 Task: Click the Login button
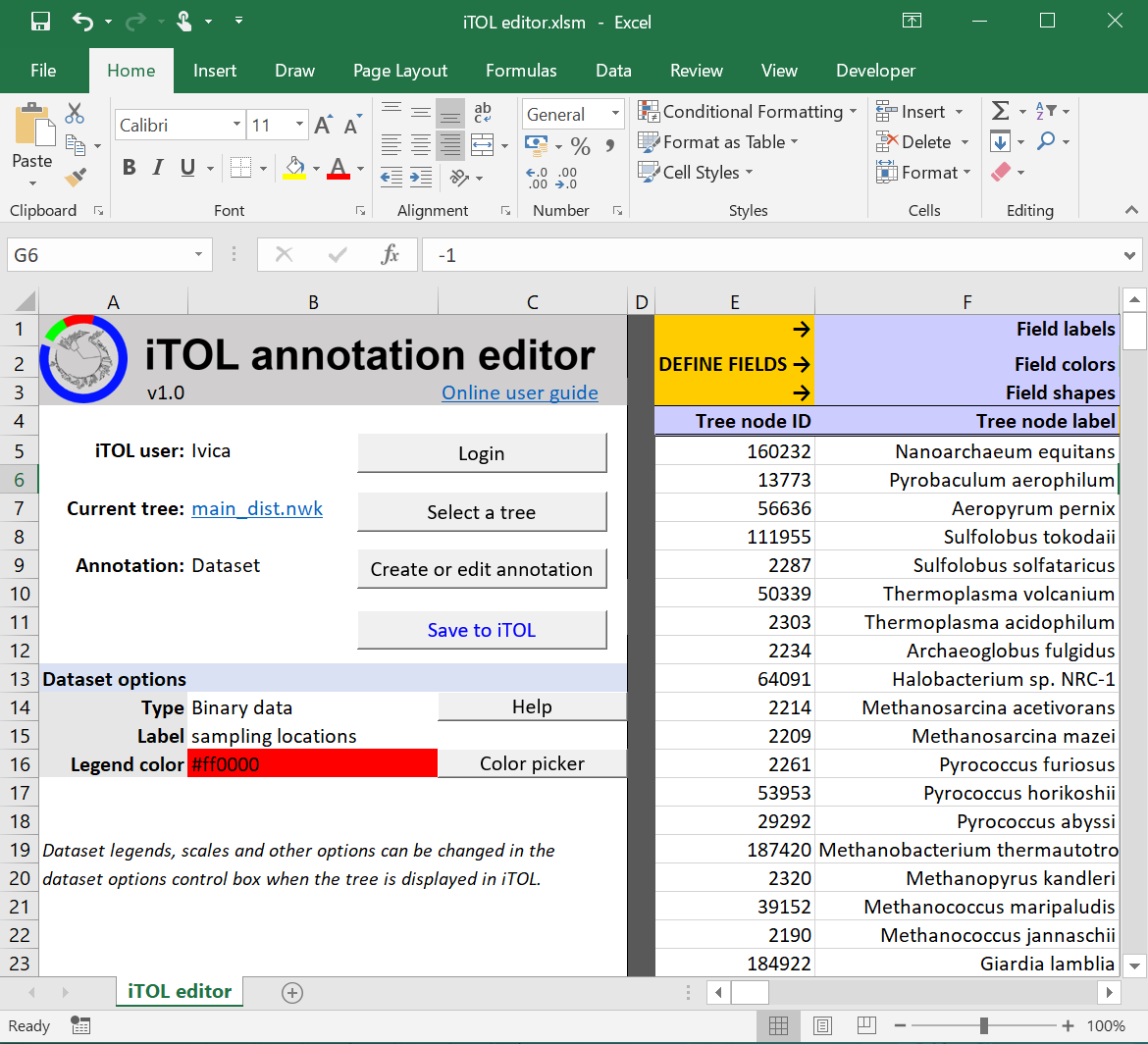[x=482, y=453]
